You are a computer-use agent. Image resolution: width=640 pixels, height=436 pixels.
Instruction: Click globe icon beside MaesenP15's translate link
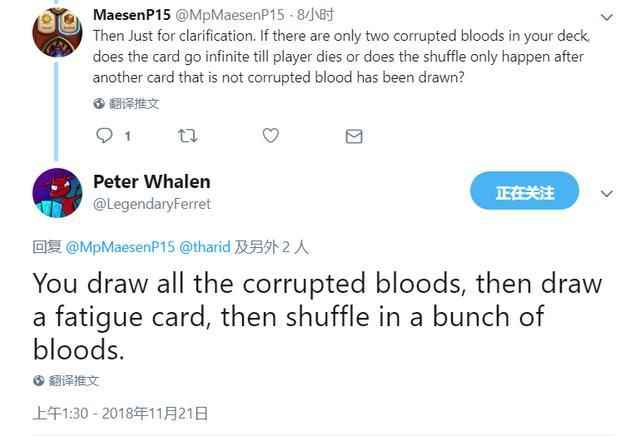[98, 104]
